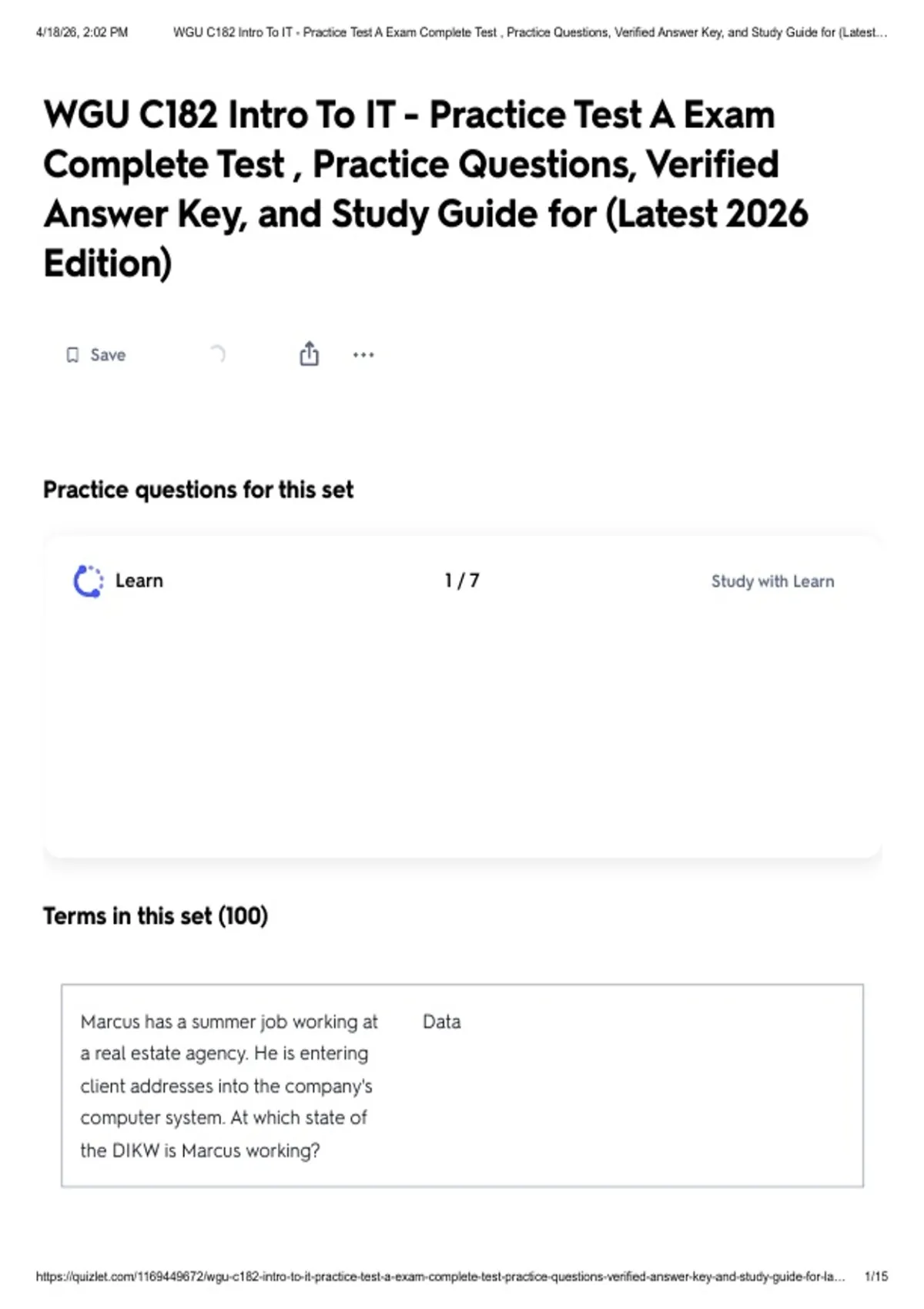Click the 4/18/26 2:02 PM timestamp
The height and width of the screenshot is (1309, 924).
pyautogui.click(x=82, y=32)
